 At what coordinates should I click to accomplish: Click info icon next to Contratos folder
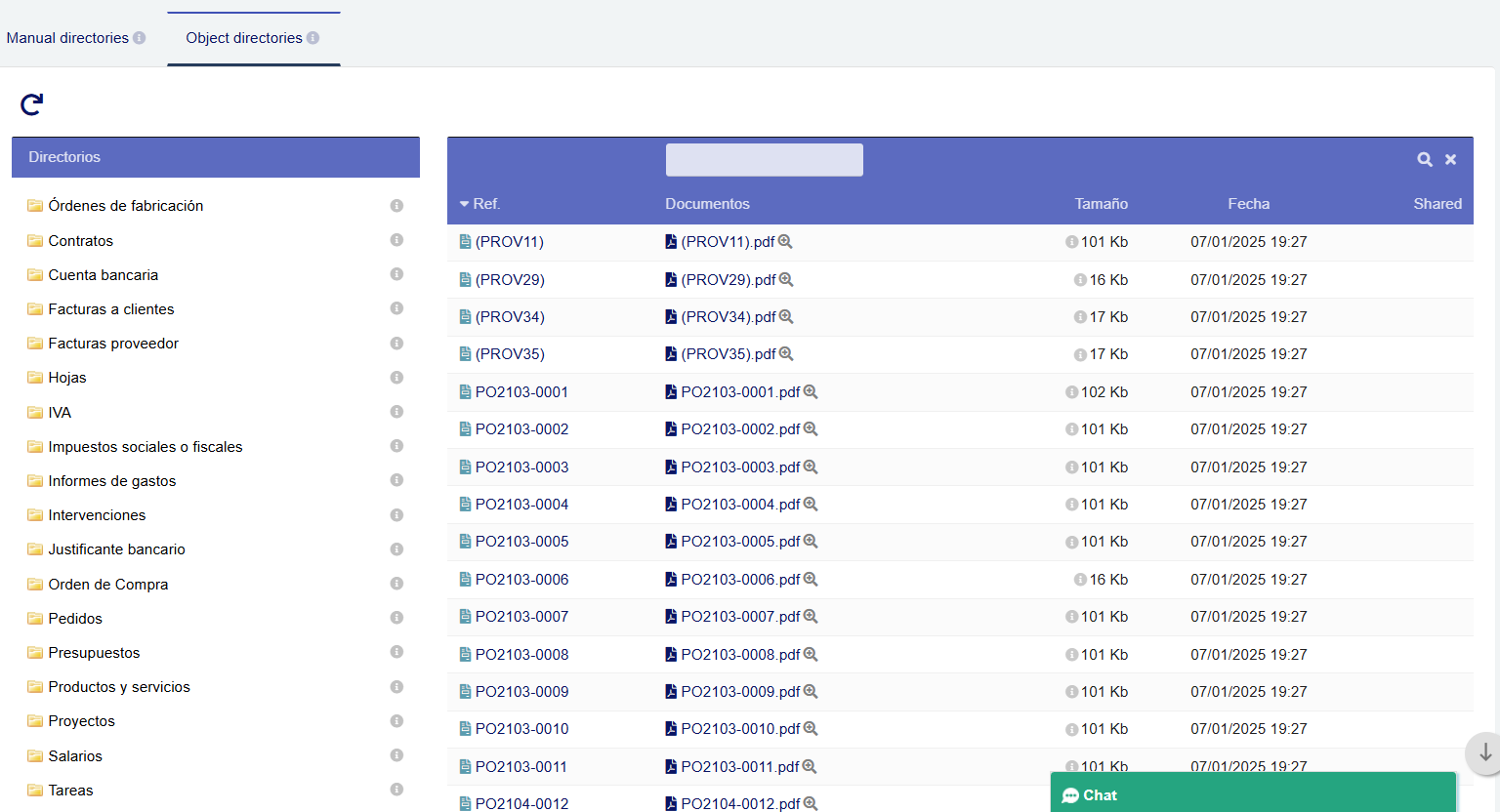pos(396,240)
